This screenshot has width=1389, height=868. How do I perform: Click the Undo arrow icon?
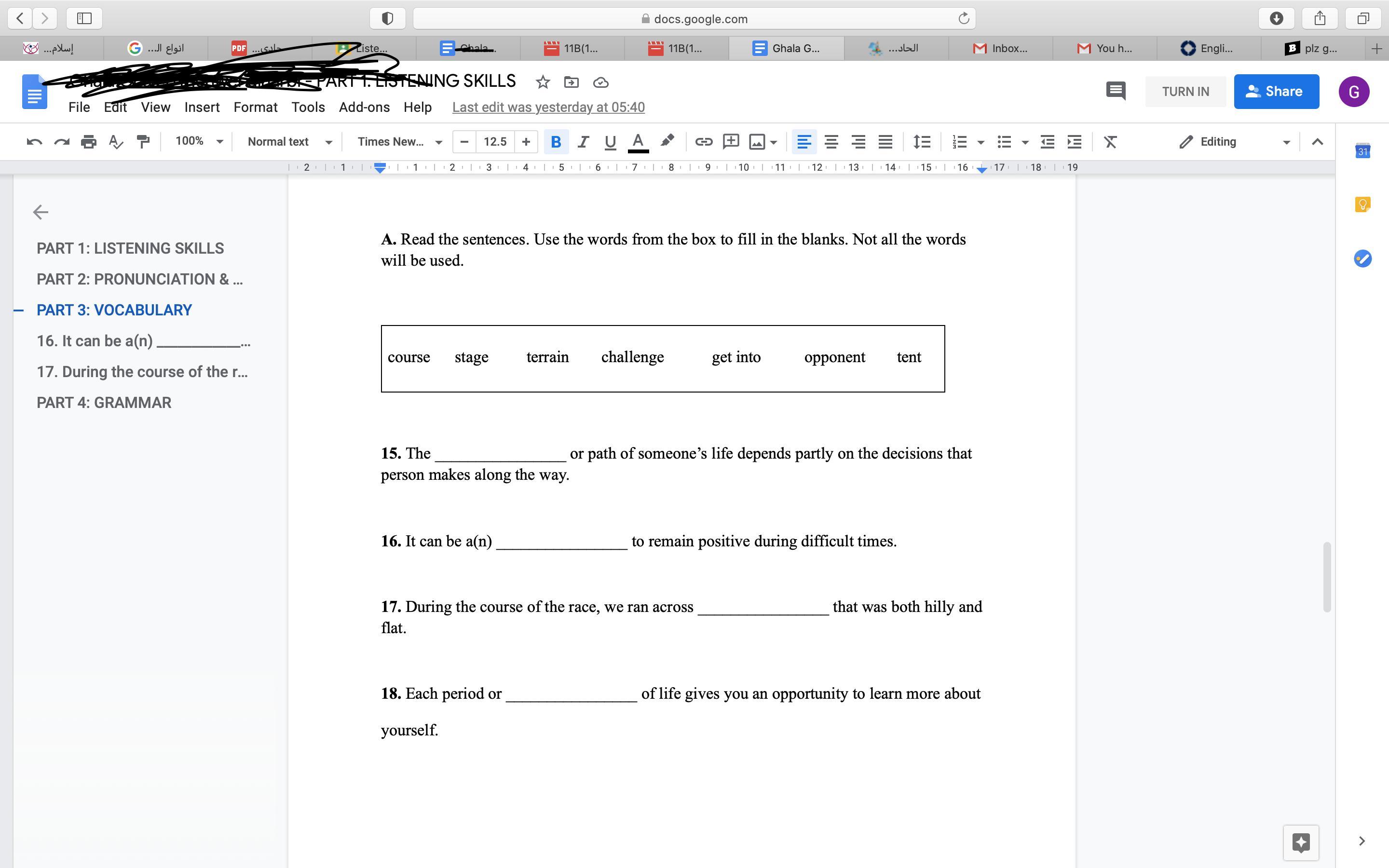click(34, 142)
